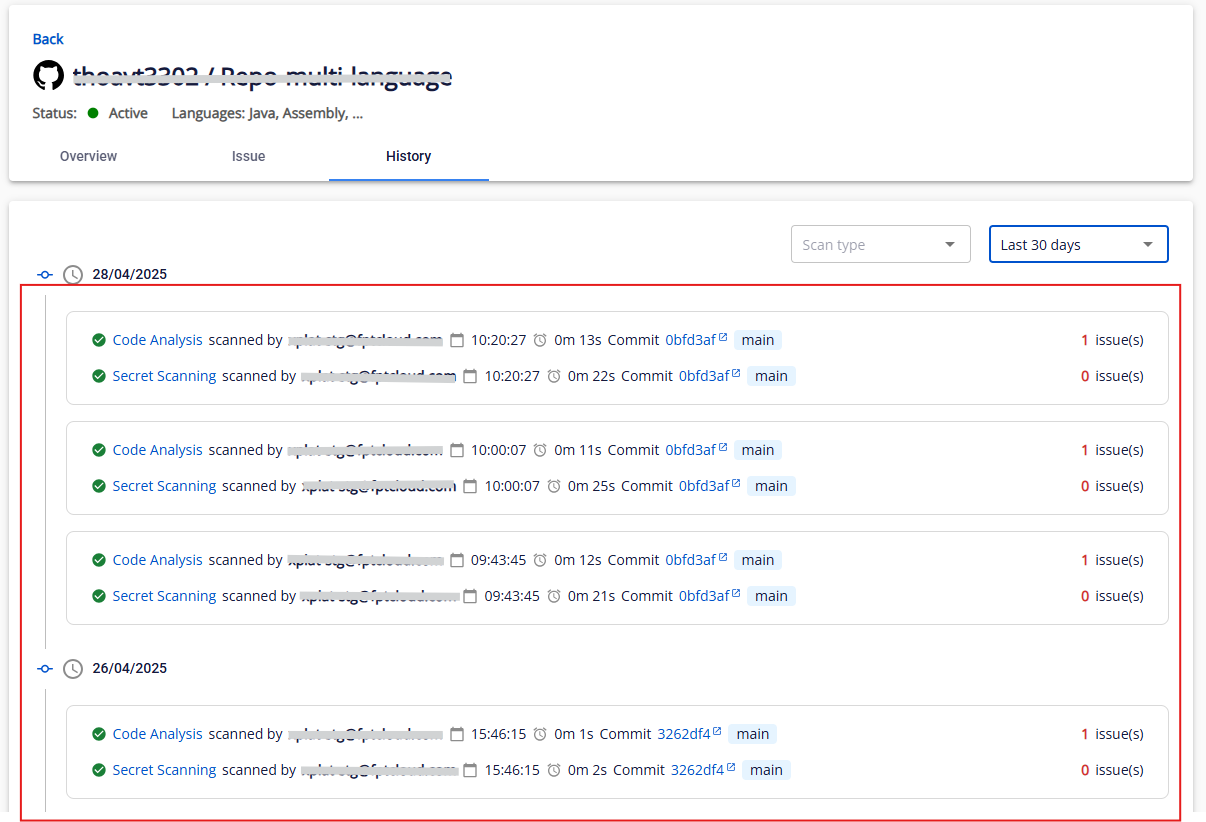This screenshot has height=822, width=1206.
Task: Open the Scan type dropdown
Action: click(880, 244)
